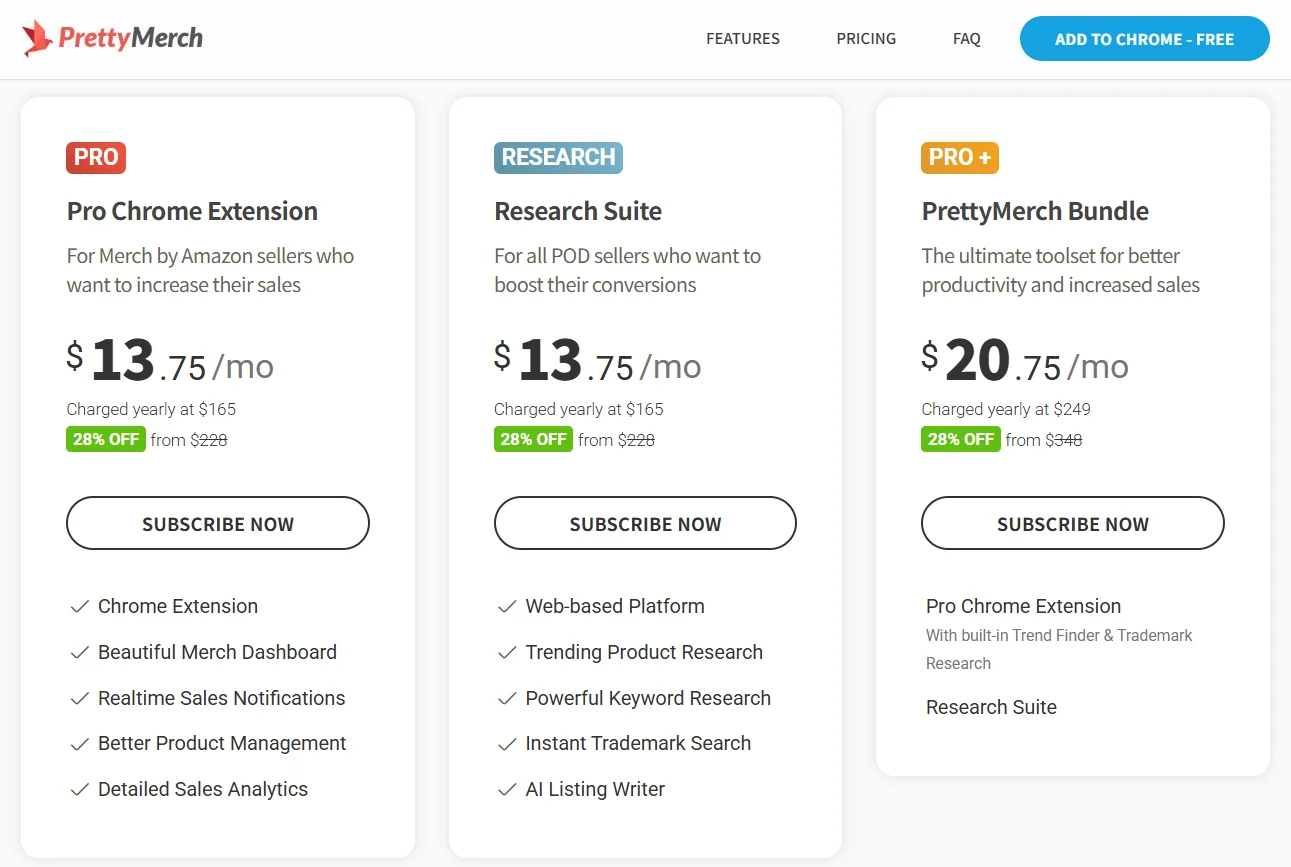Click the red PRO badge
This screenshot has height=867, width=1291.
(96, 157)
